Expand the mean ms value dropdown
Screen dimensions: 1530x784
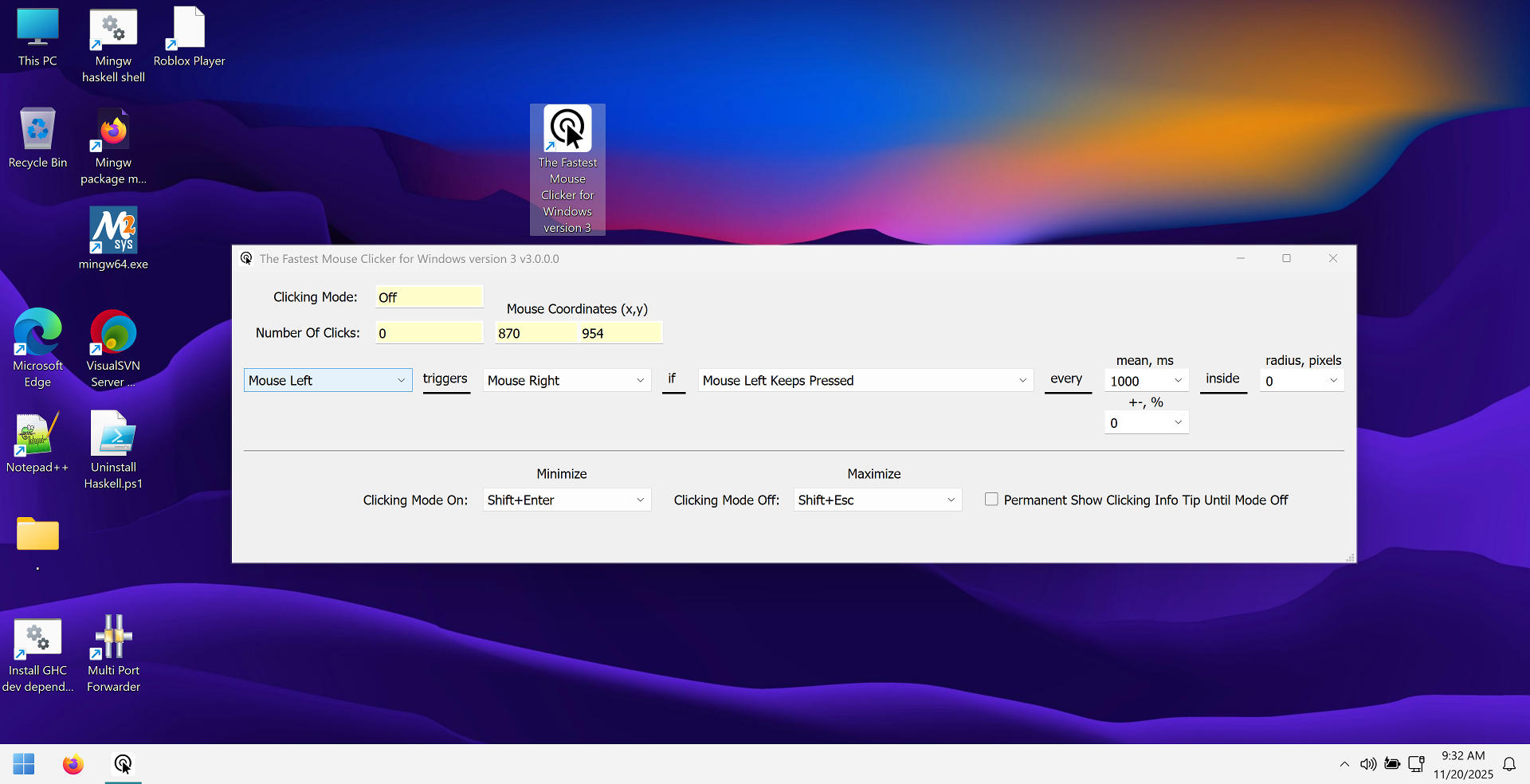click(1178, 380)
